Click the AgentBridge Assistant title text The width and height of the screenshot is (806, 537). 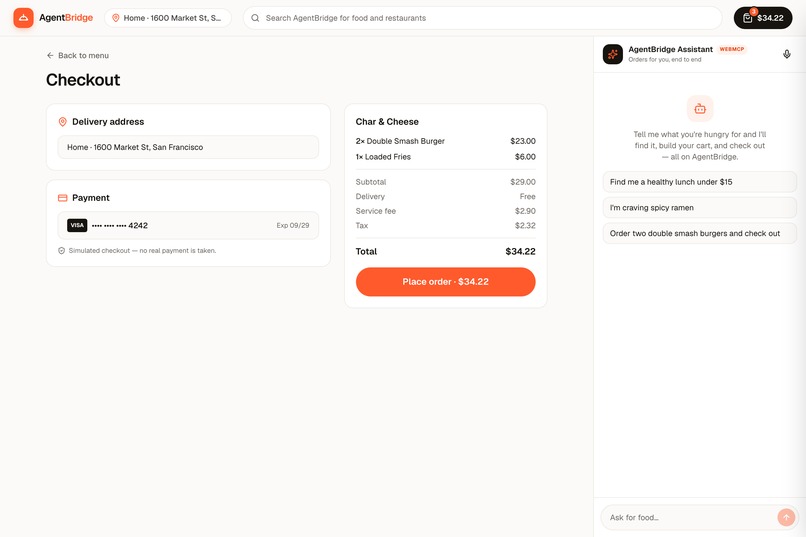pyautogui.click(x=670, y=49)
